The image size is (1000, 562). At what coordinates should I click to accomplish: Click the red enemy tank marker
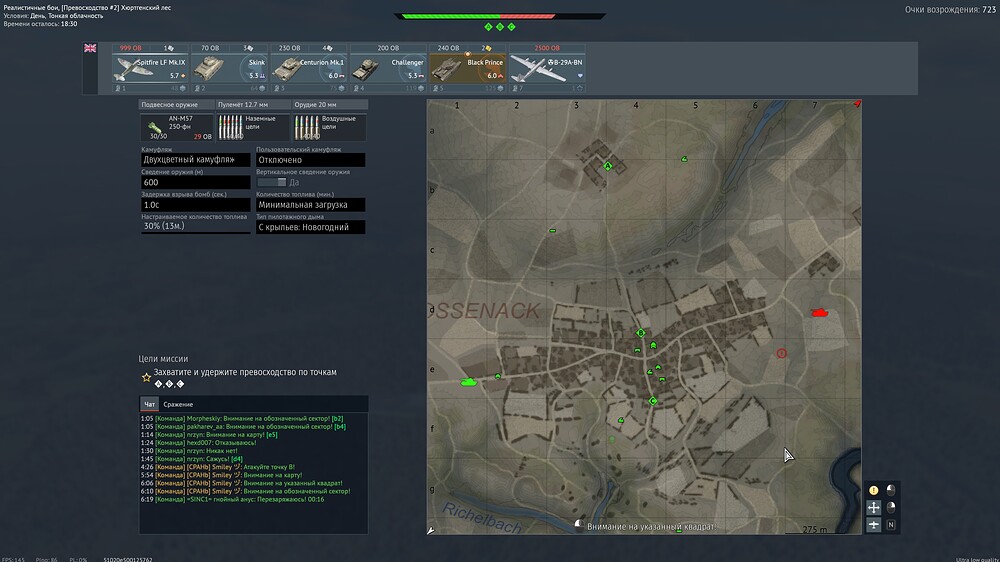[820, 313]
